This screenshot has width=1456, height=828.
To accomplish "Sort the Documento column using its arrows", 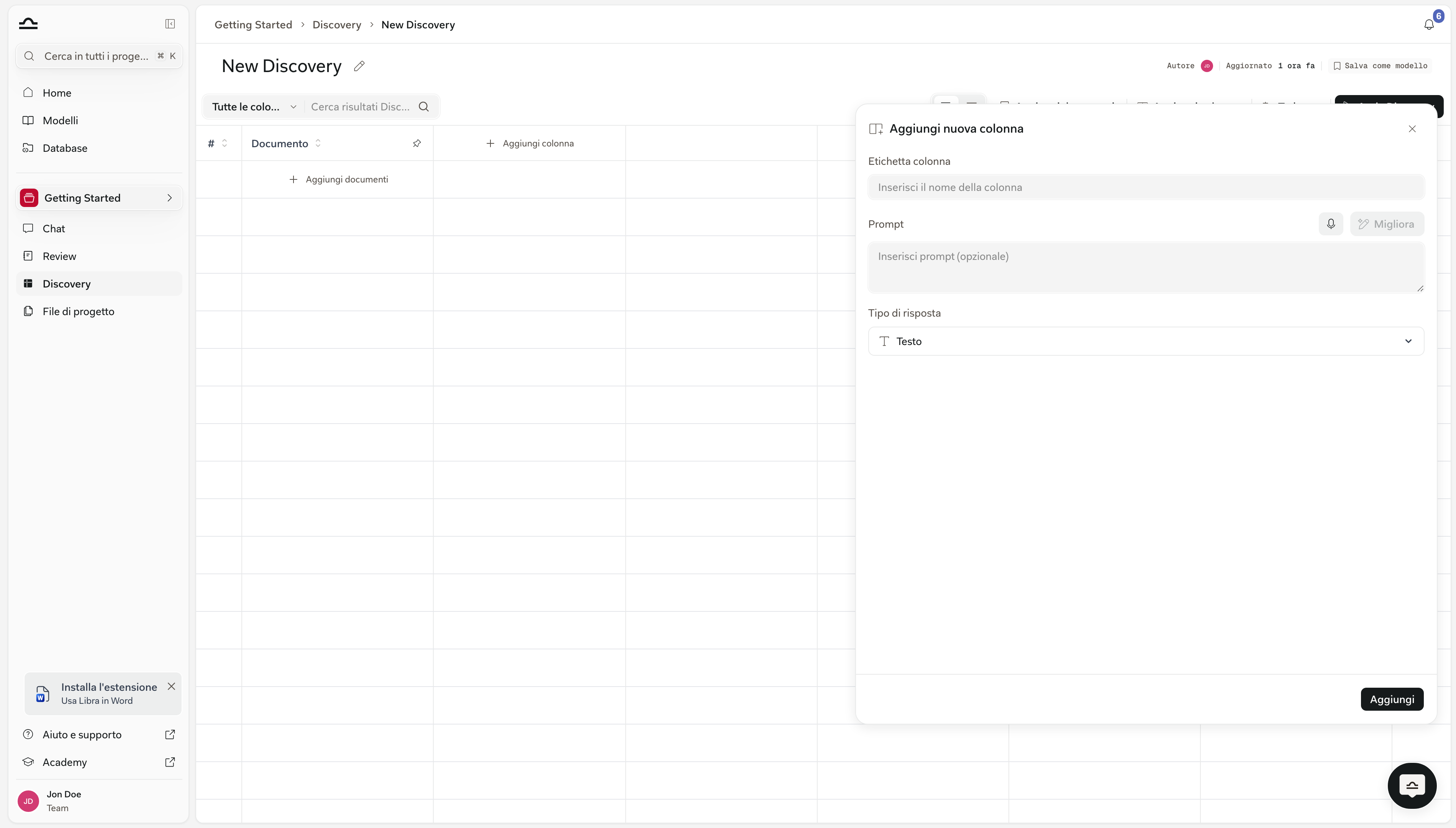I will click(318, 143).
